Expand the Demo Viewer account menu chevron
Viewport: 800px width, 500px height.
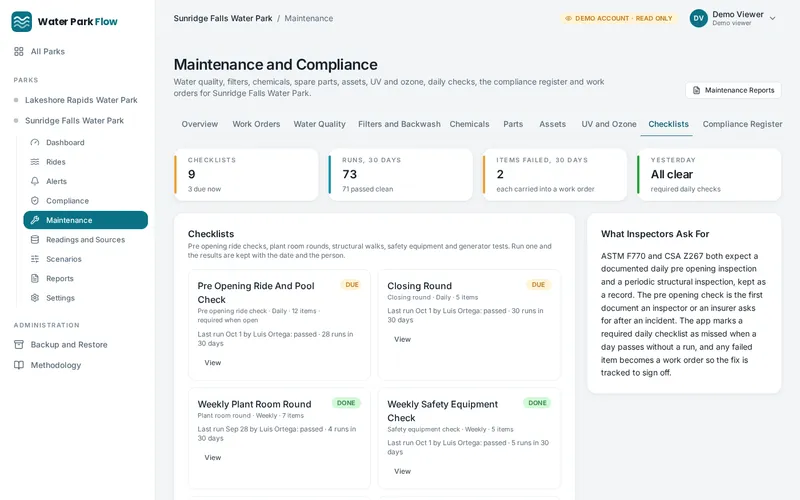coord(772,18)
